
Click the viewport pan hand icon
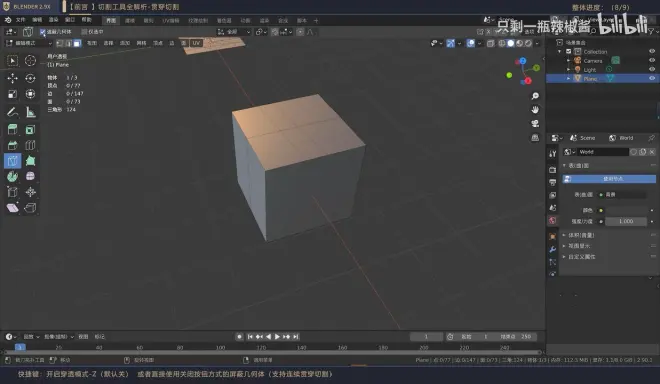(535, 110)
